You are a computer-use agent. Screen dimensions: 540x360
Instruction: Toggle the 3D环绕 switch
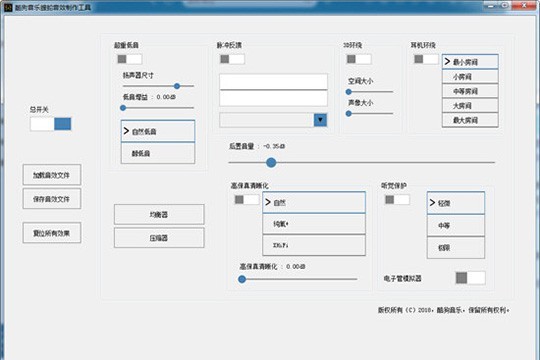tap(359, 59)
